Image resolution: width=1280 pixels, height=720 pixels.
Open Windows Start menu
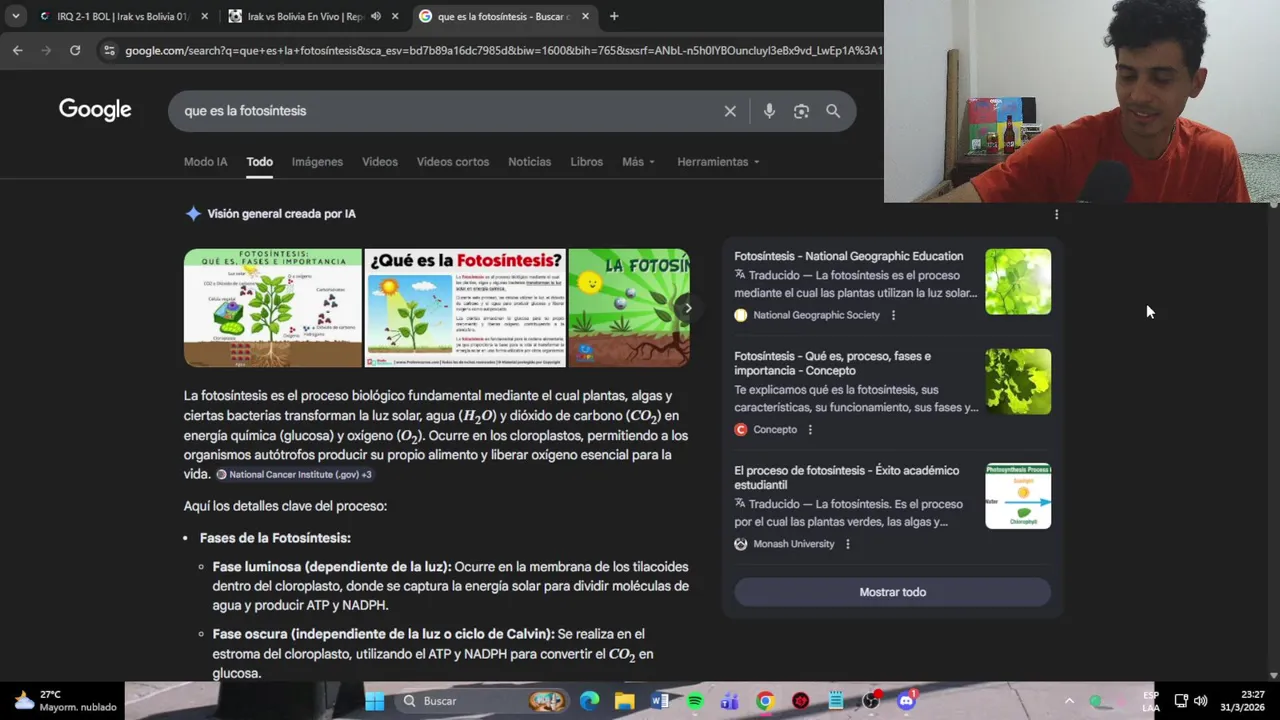(375, 701)
